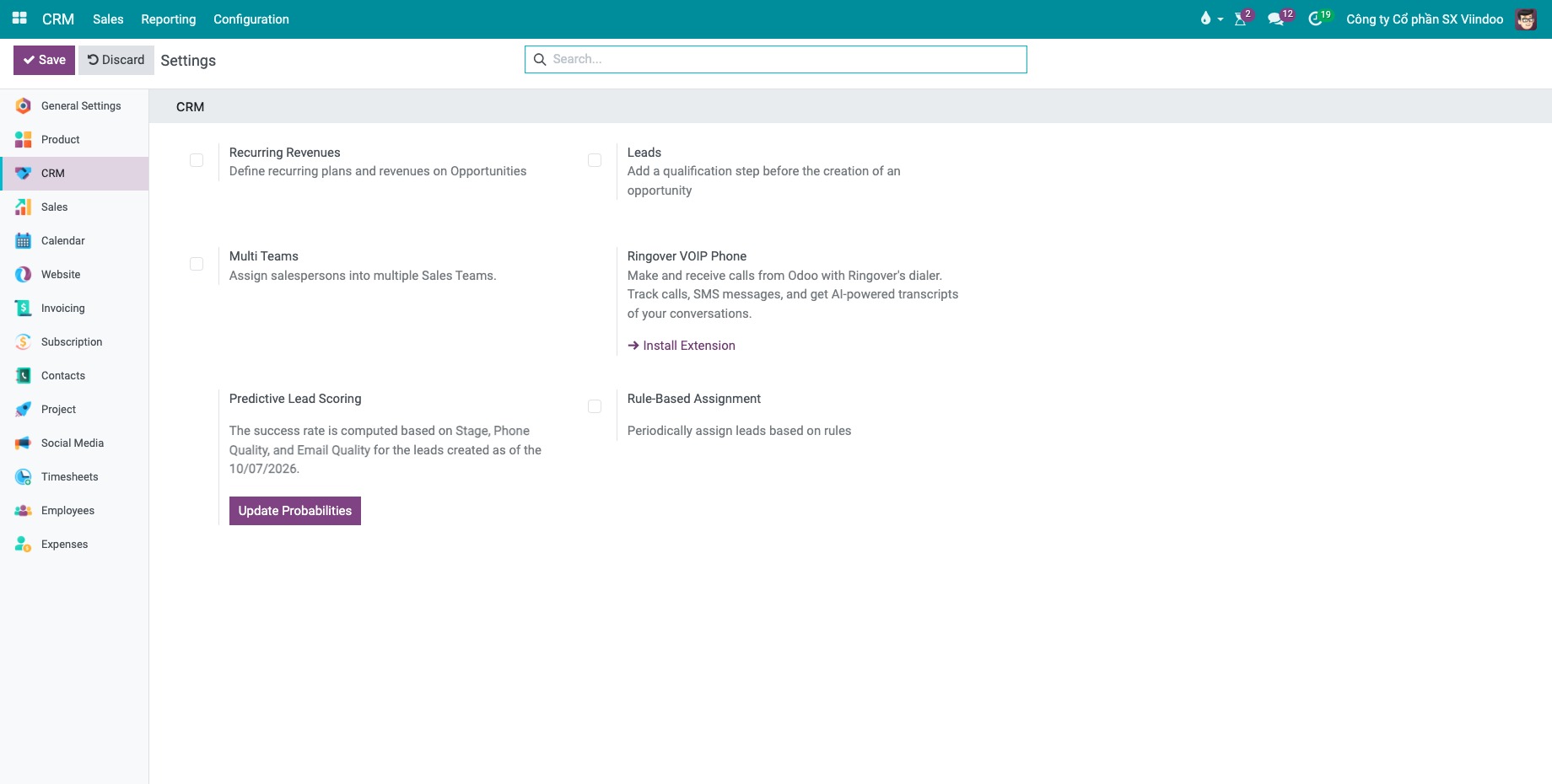The width and height of the screenshot is (1552, 784).
Task: Click the CRM app title in navbar
Action: click(x=58, y=19)
